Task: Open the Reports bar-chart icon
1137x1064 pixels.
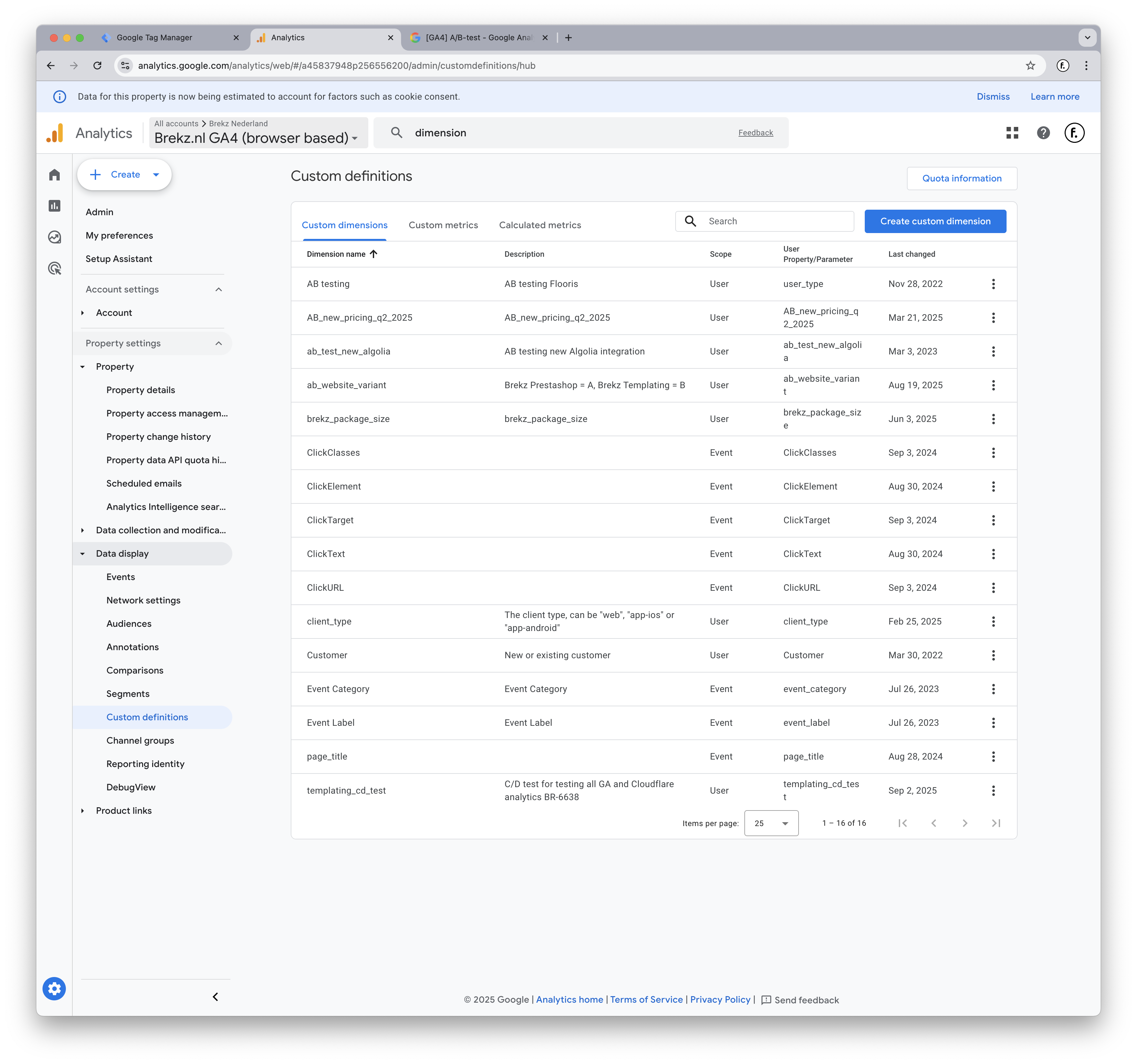Action: [x=54, y=206]
